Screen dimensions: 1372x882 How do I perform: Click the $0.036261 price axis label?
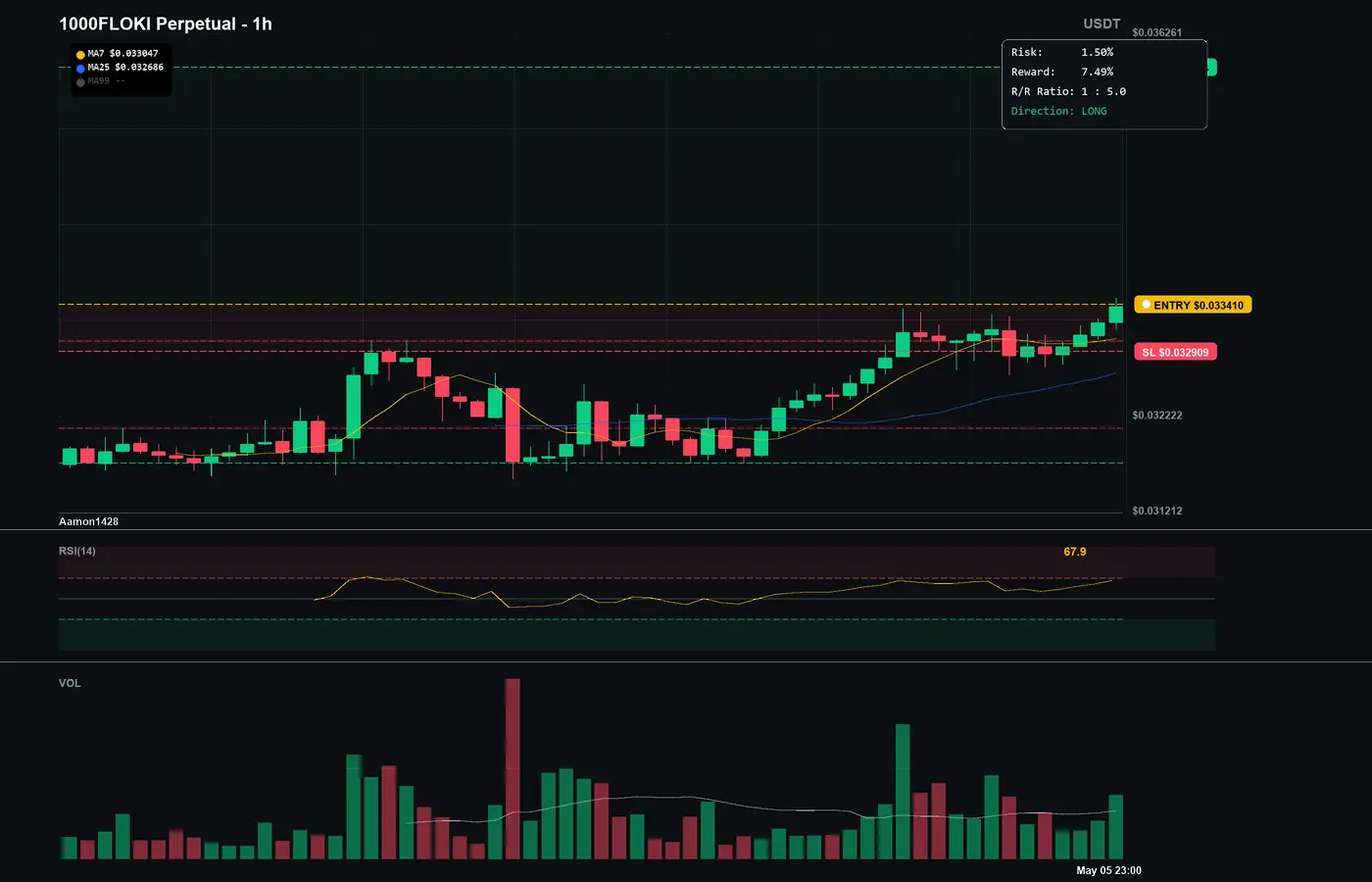tap(1156, 32)
